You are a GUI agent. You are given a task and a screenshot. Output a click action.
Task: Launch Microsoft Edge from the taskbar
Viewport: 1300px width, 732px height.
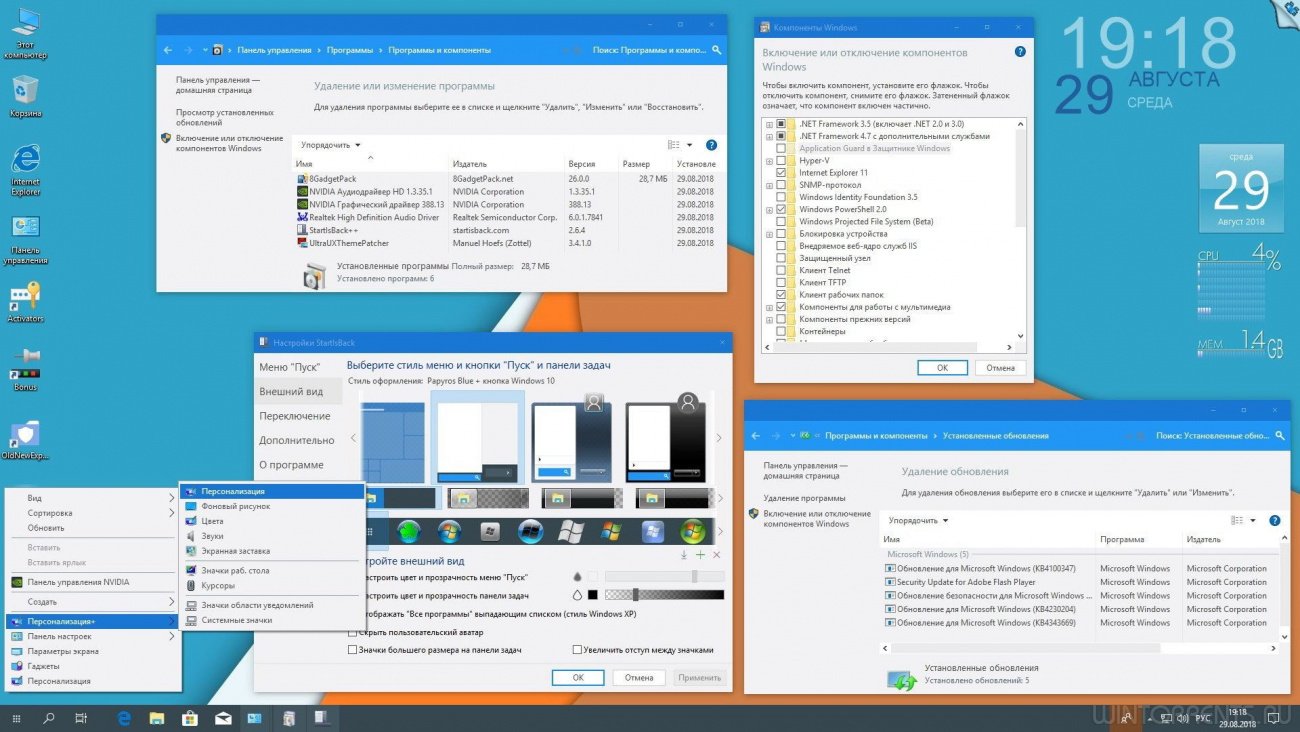click(x=124, y=718)
